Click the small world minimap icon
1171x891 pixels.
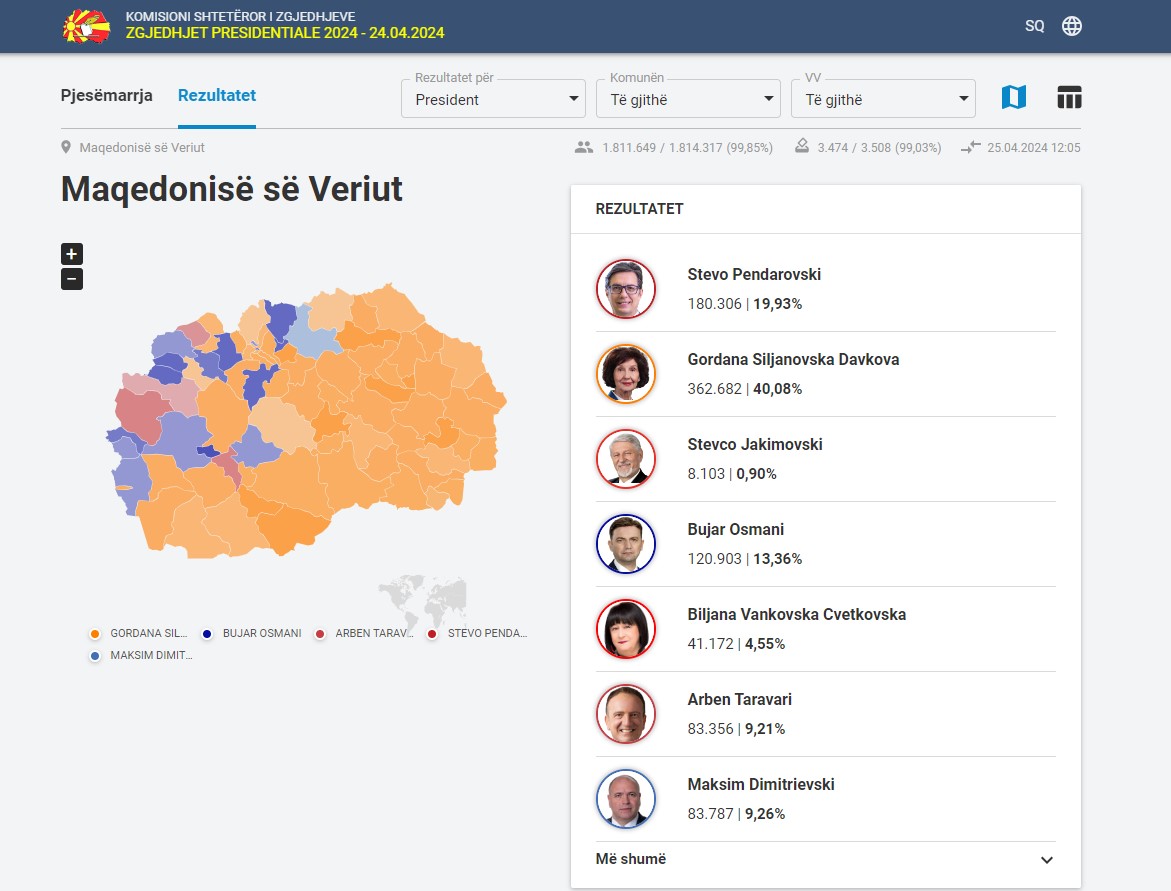(x=422, y=599)
